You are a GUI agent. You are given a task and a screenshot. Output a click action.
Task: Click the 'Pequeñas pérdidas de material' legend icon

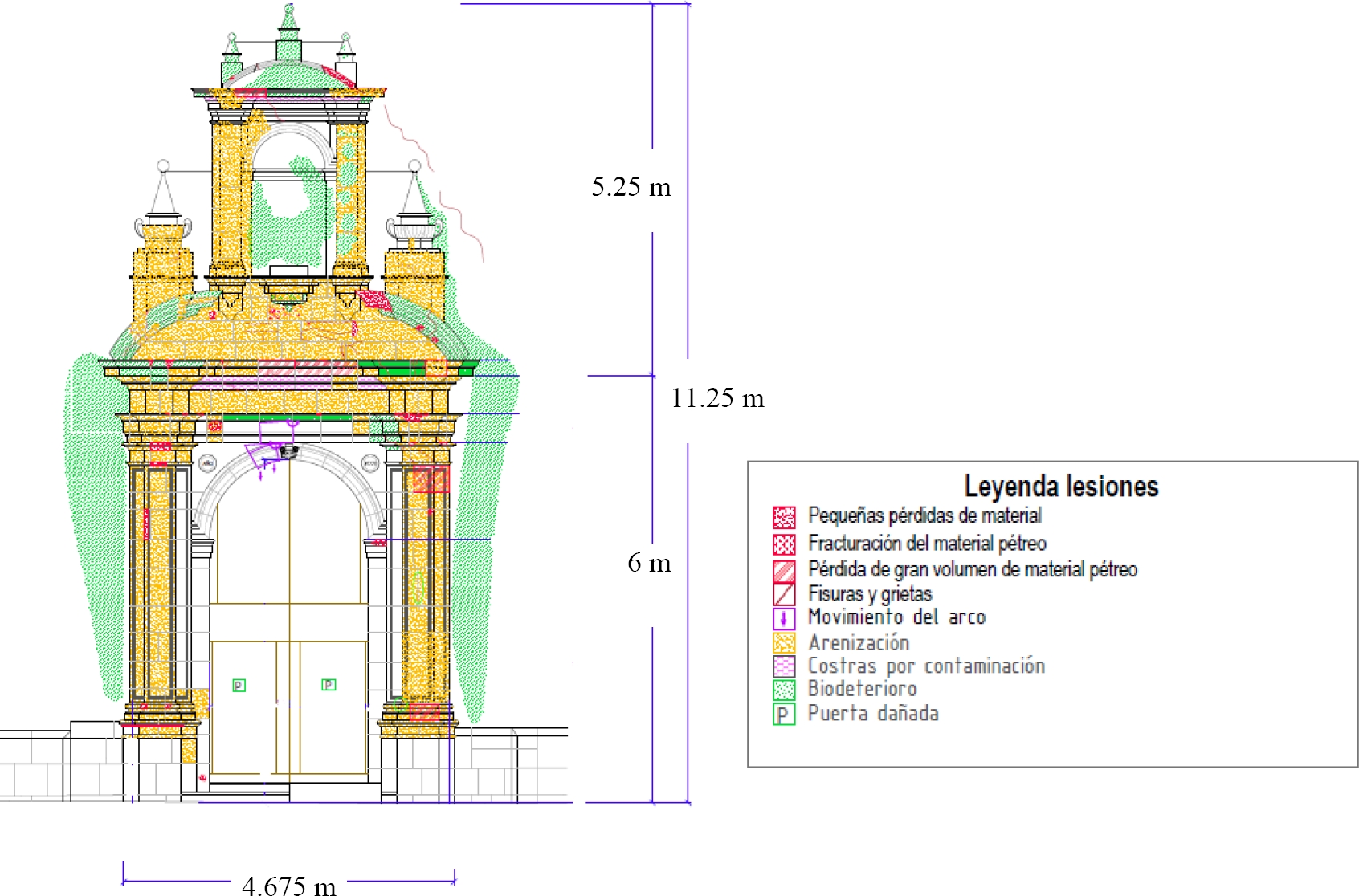point(784,517)
